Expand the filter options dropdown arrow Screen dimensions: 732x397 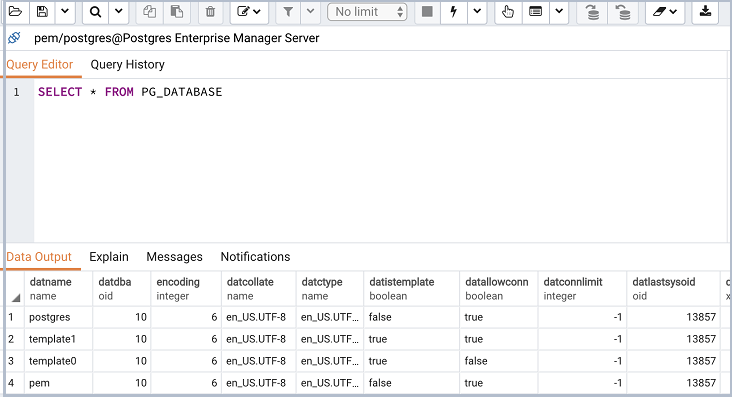pyautogui.click(x=310, y=12)
